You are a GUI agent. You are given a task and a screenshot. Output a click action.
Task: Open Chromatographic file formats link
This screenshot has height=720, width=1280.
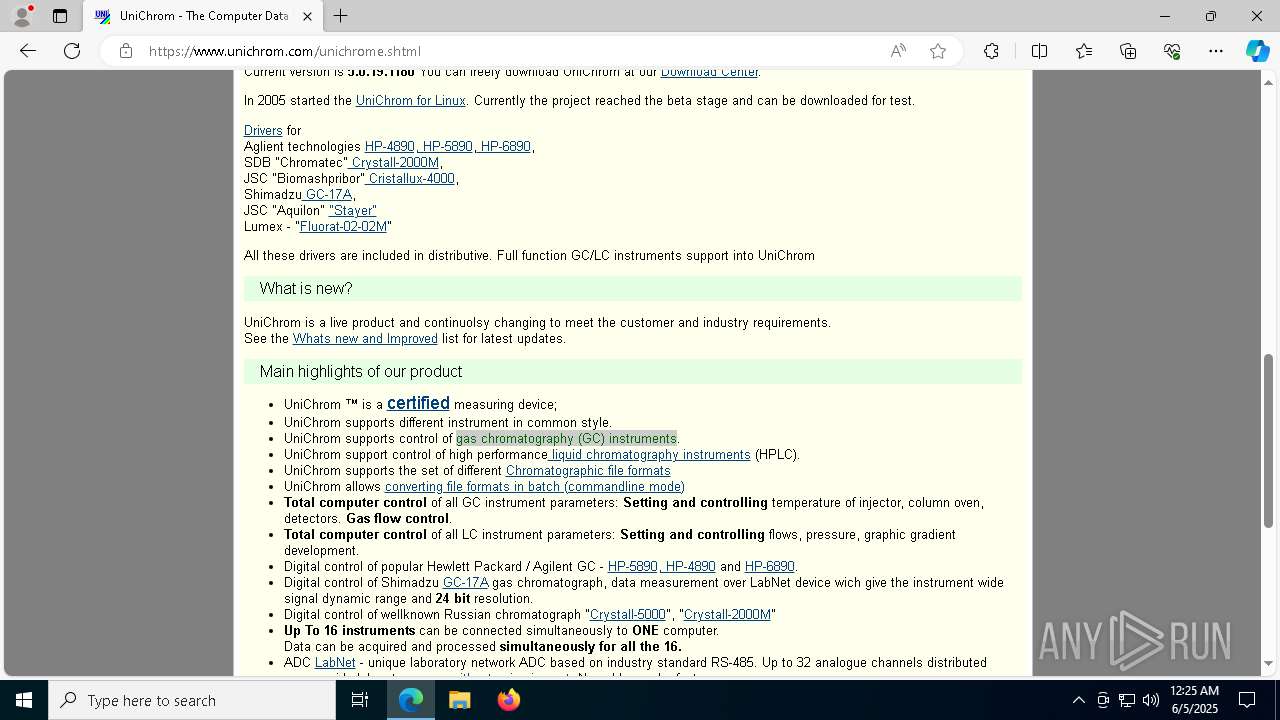[x=588, y=471]
